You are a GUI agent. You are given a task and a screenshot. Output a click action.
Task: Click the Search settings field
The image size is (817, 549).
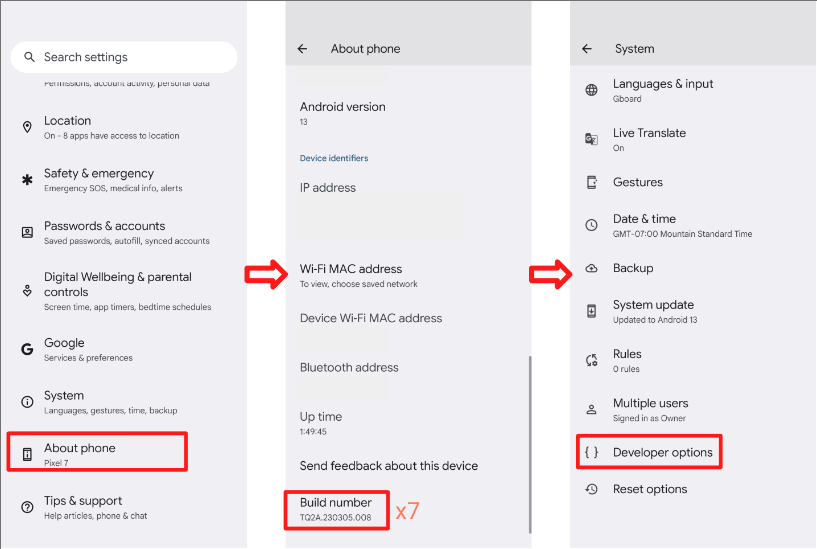(x=124, y=57)
